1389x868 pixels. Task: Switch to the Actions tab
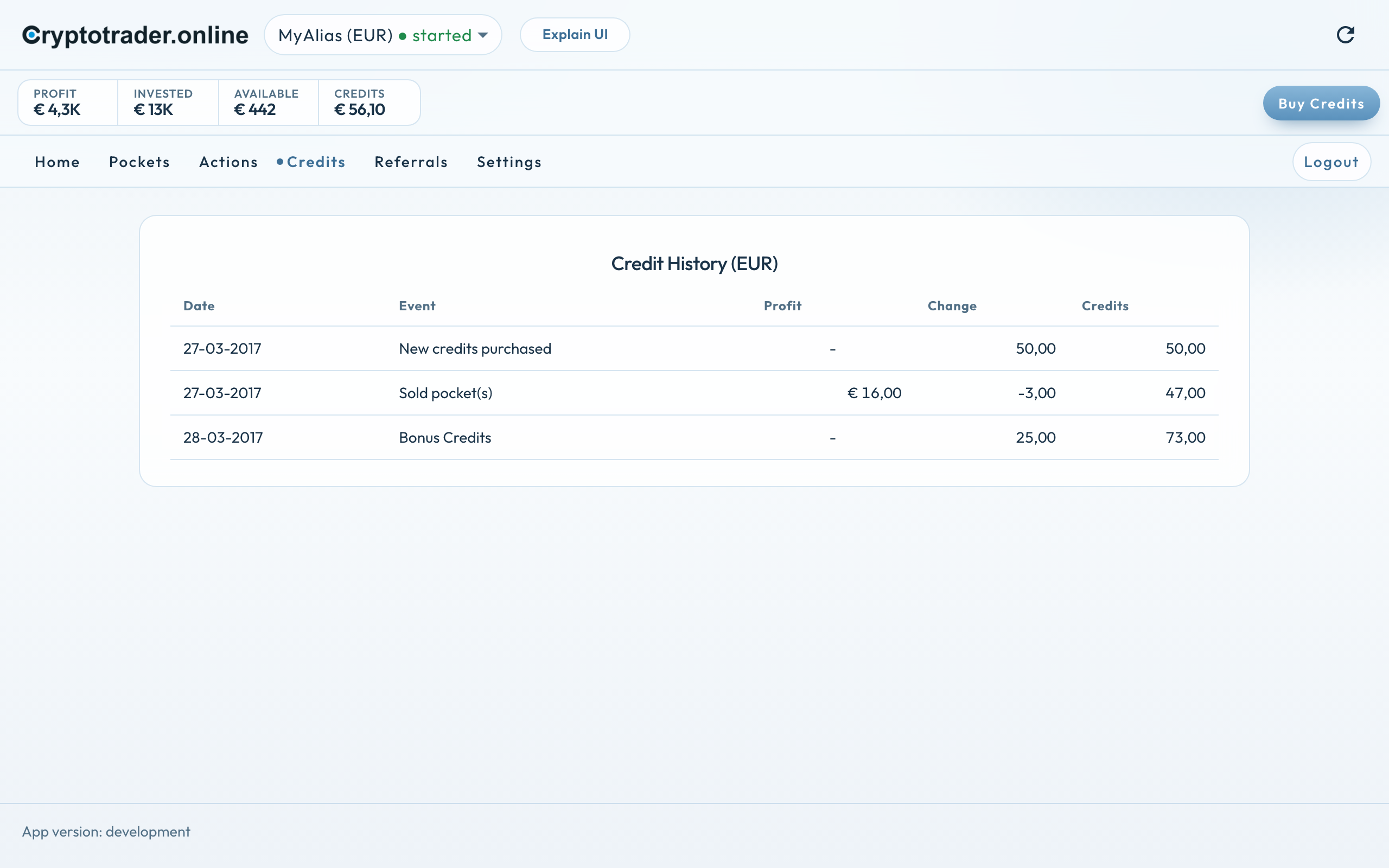(228, 162)
